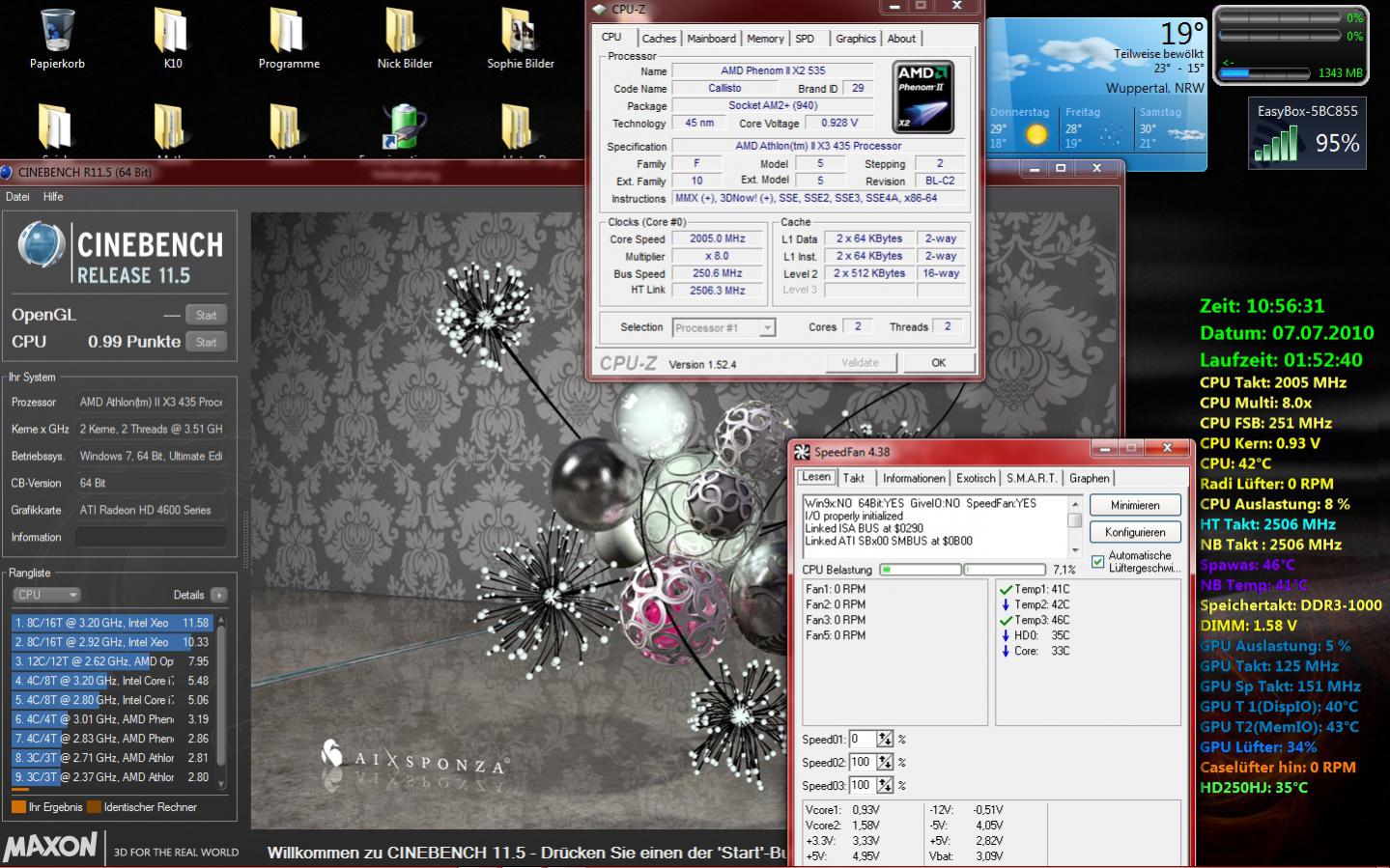The image size is (1390, 868).
Task: Click the Cinebench logo sphere icon
Action: click(x=42, y=244)
